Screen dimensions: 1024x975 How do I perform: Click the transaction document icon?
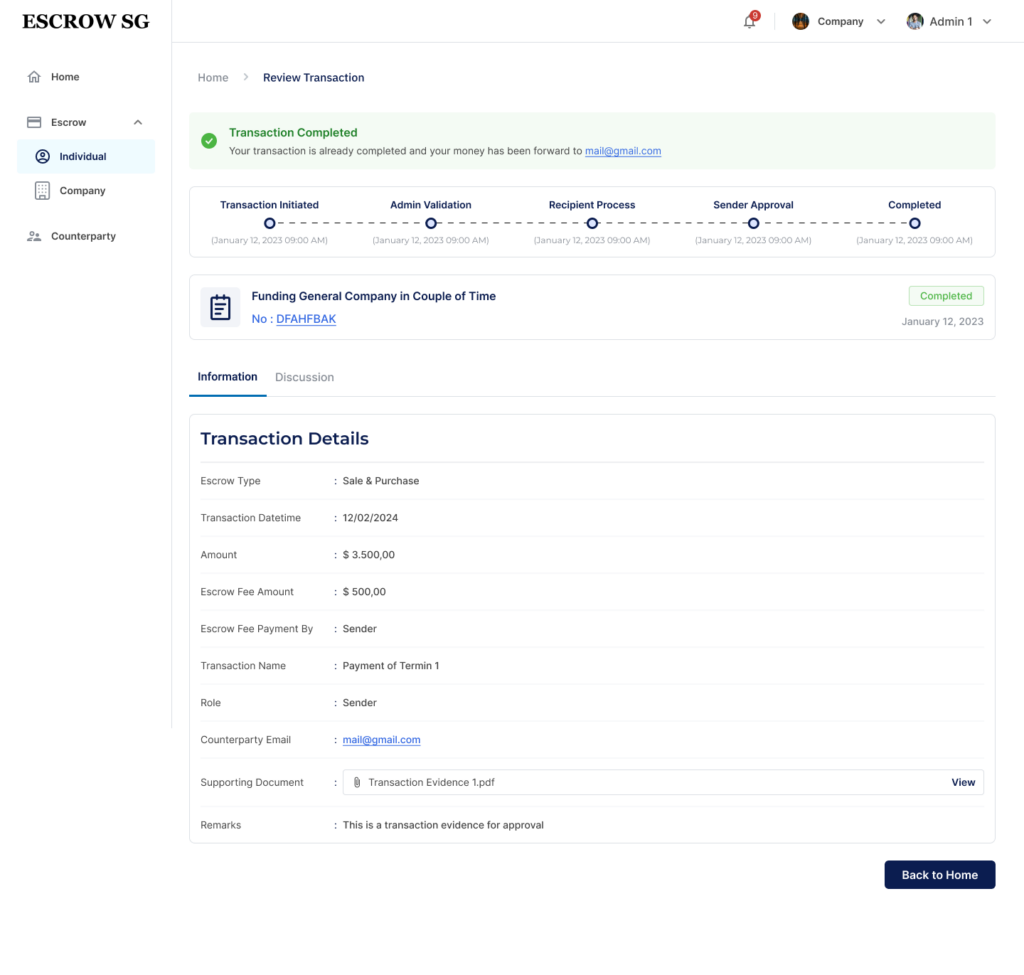[x=220, y=306]
